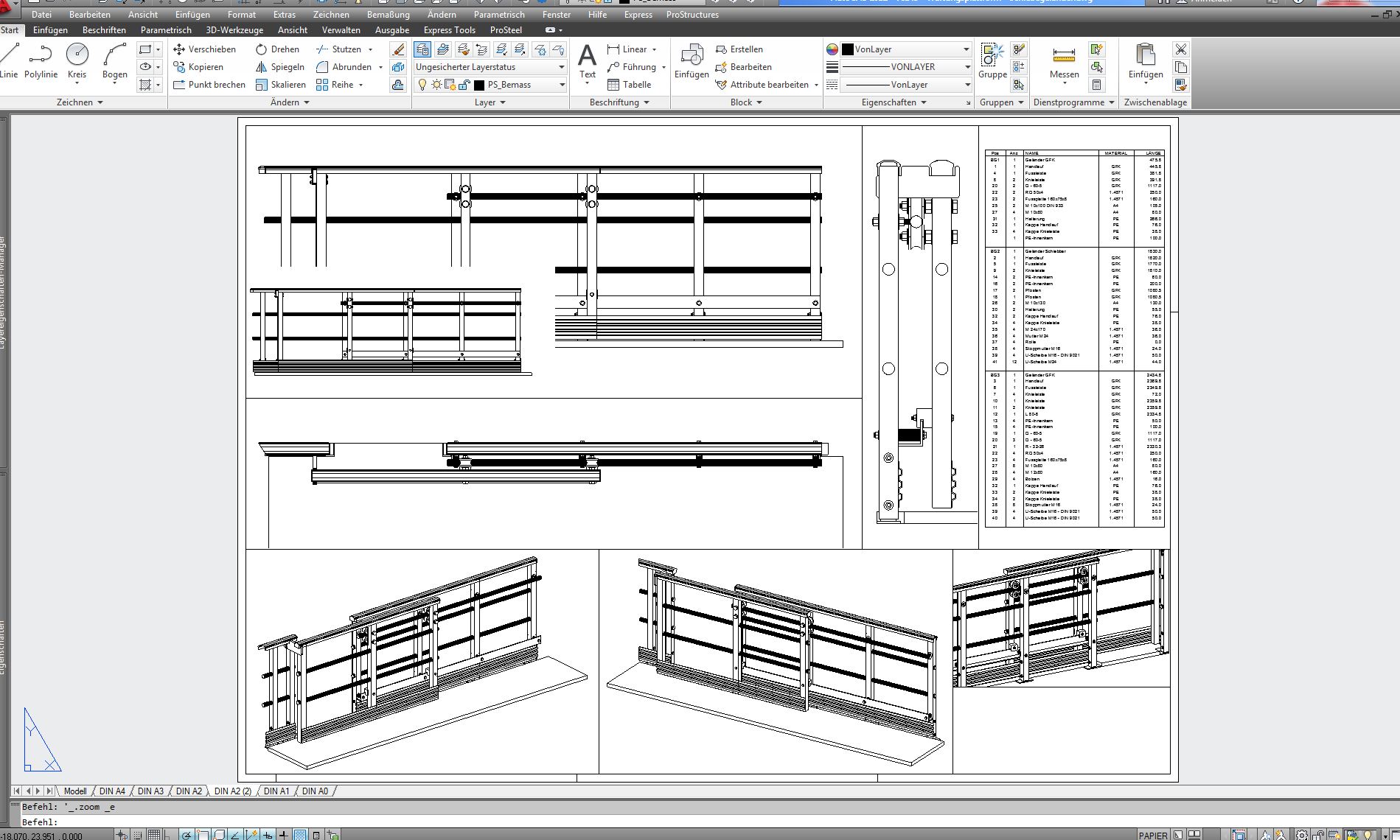Toggle the layer lightbulb on/off icon
Screen dimensions: 1400x840
(x=422, y=85)
